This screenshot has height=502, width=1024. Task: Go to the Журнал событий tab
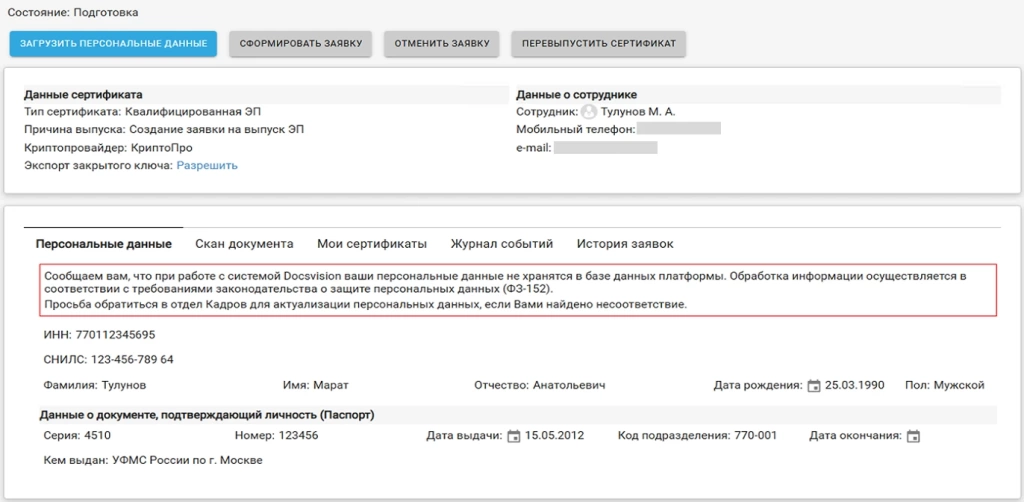click(501, 243)
